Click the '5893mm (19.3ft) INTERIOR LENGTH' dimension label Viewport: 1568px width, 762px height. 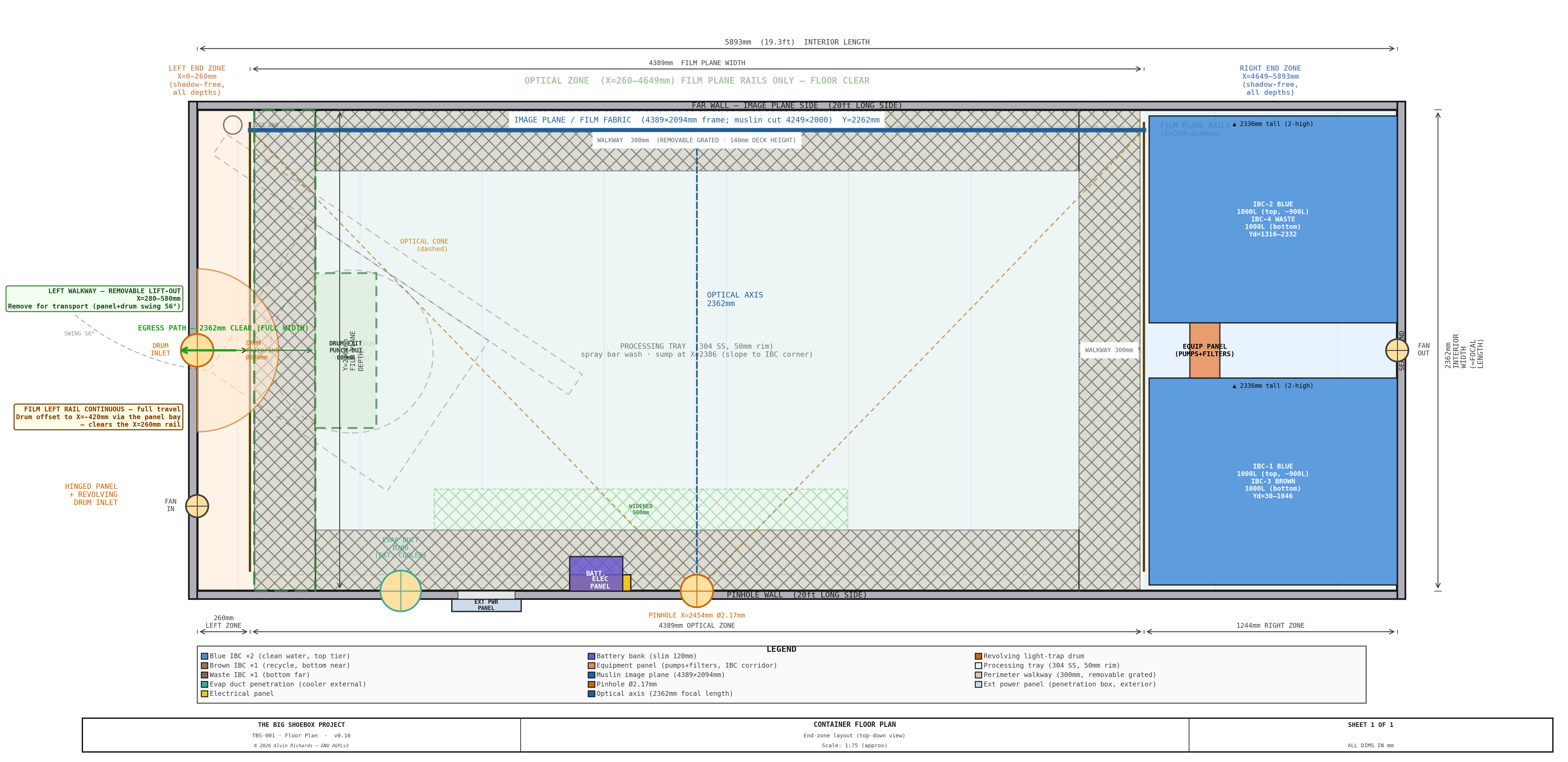click(797, 42)
